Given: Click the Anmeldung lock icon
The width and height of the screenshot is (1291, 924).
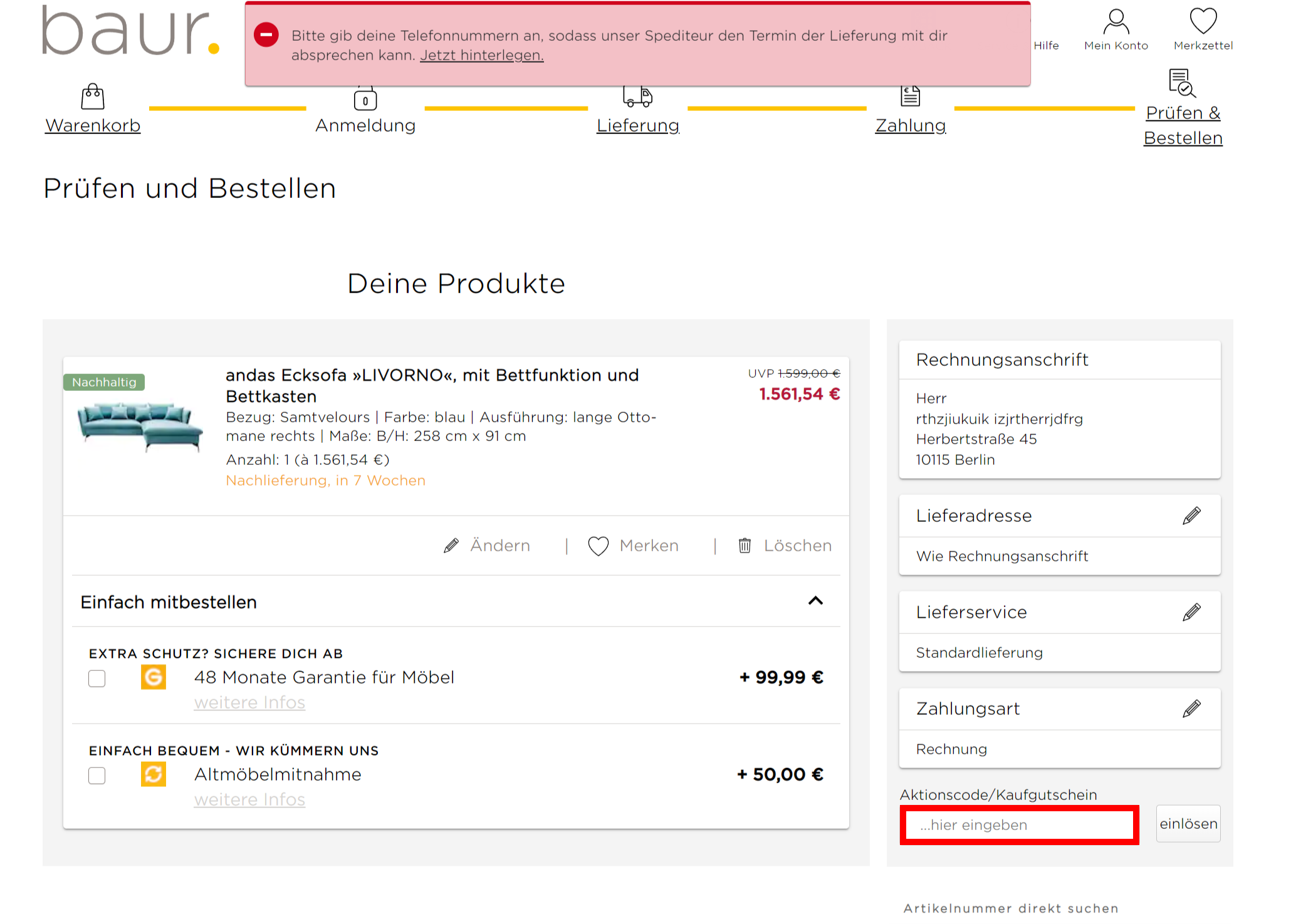Looking at the screenshot, I should [x=365, y=99].
